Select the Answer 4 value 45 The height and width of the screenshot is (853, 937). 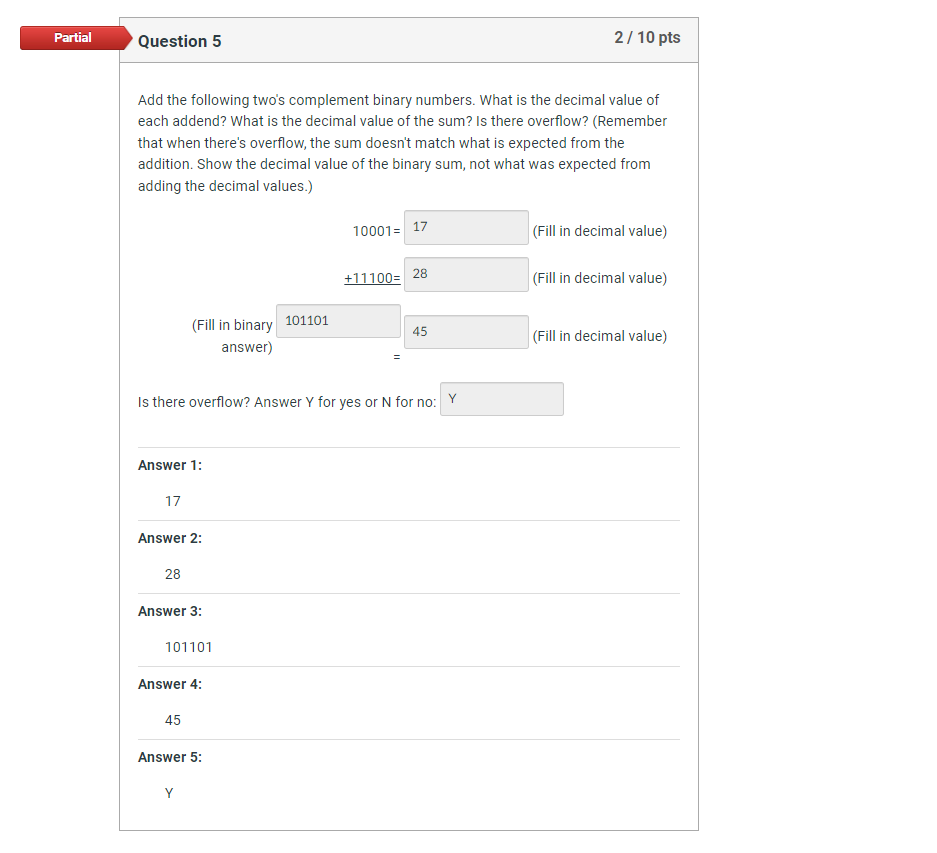[x=172, y=719]
